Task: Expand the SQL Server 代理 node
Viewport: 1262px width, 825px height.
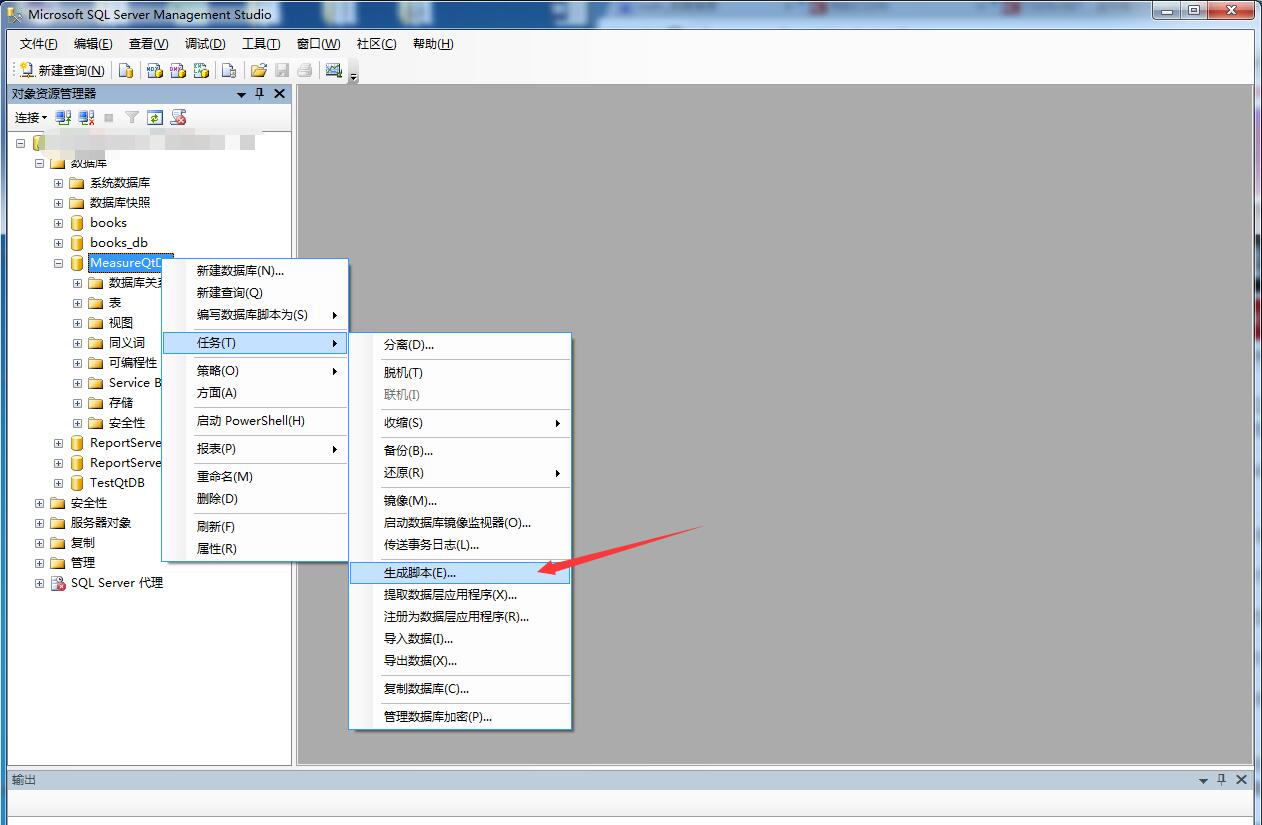Action: 39,583
